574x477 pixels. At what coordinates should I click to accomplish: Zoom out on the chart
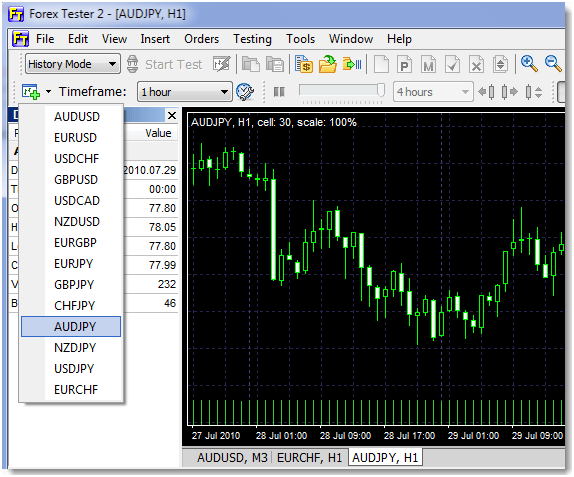point(553,64)
